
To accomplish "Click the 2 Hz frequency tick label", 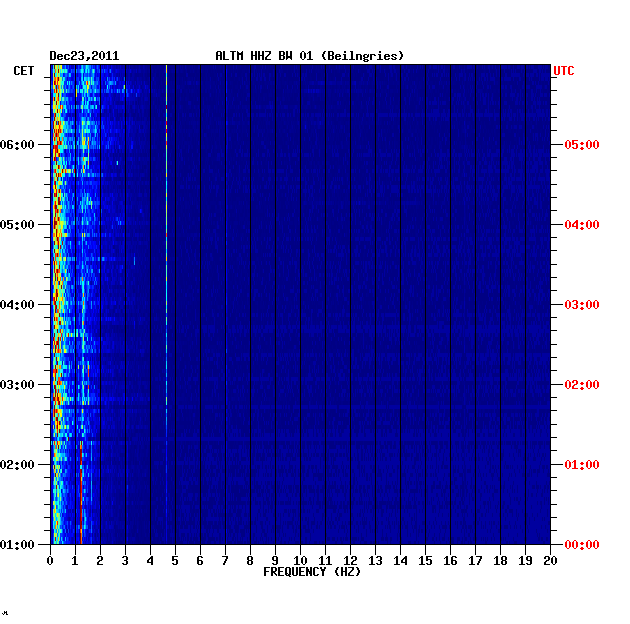I will [100, 561].
